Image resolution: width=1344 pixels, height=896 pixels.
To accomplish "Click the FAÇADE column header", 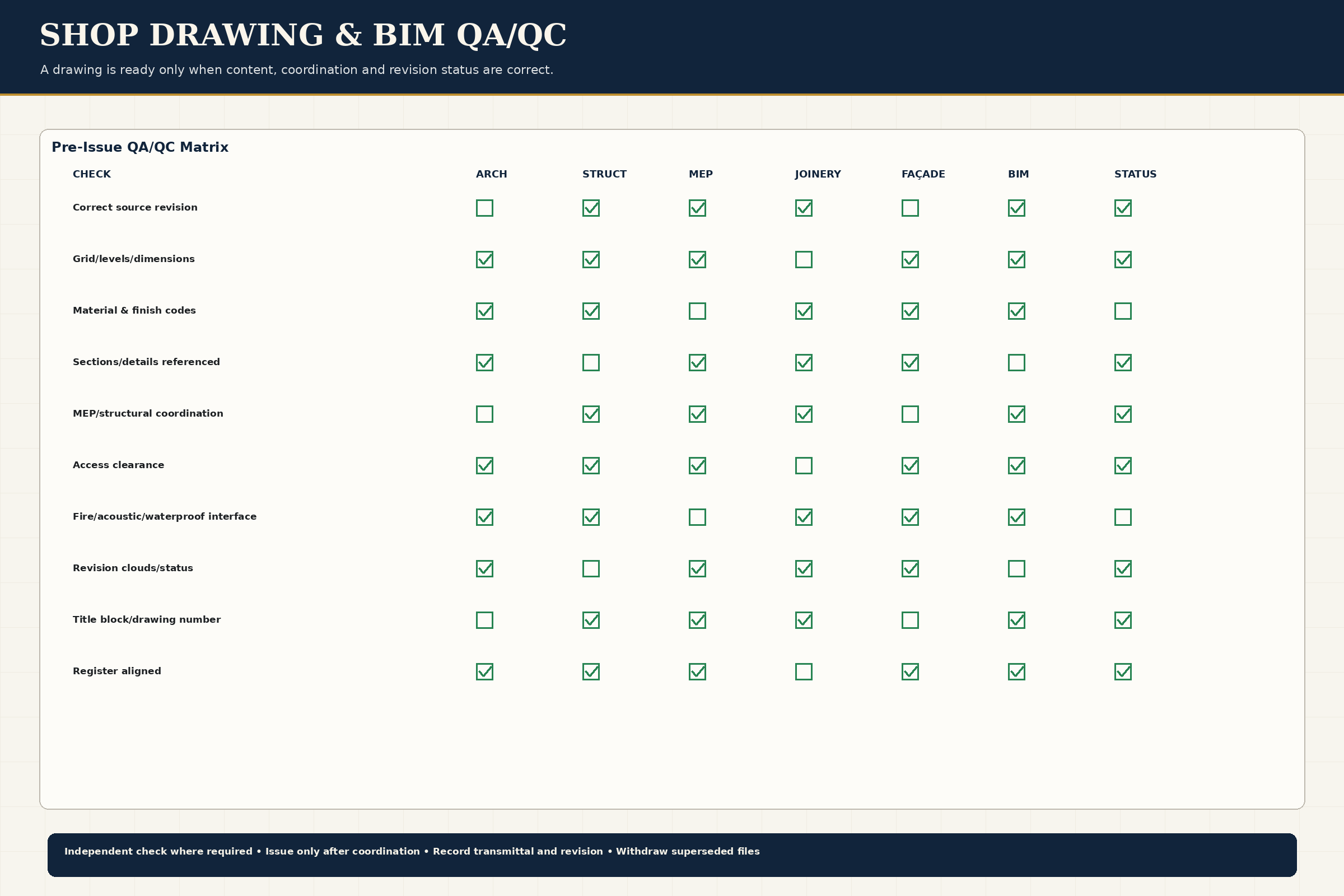I will tap(923, 174).
